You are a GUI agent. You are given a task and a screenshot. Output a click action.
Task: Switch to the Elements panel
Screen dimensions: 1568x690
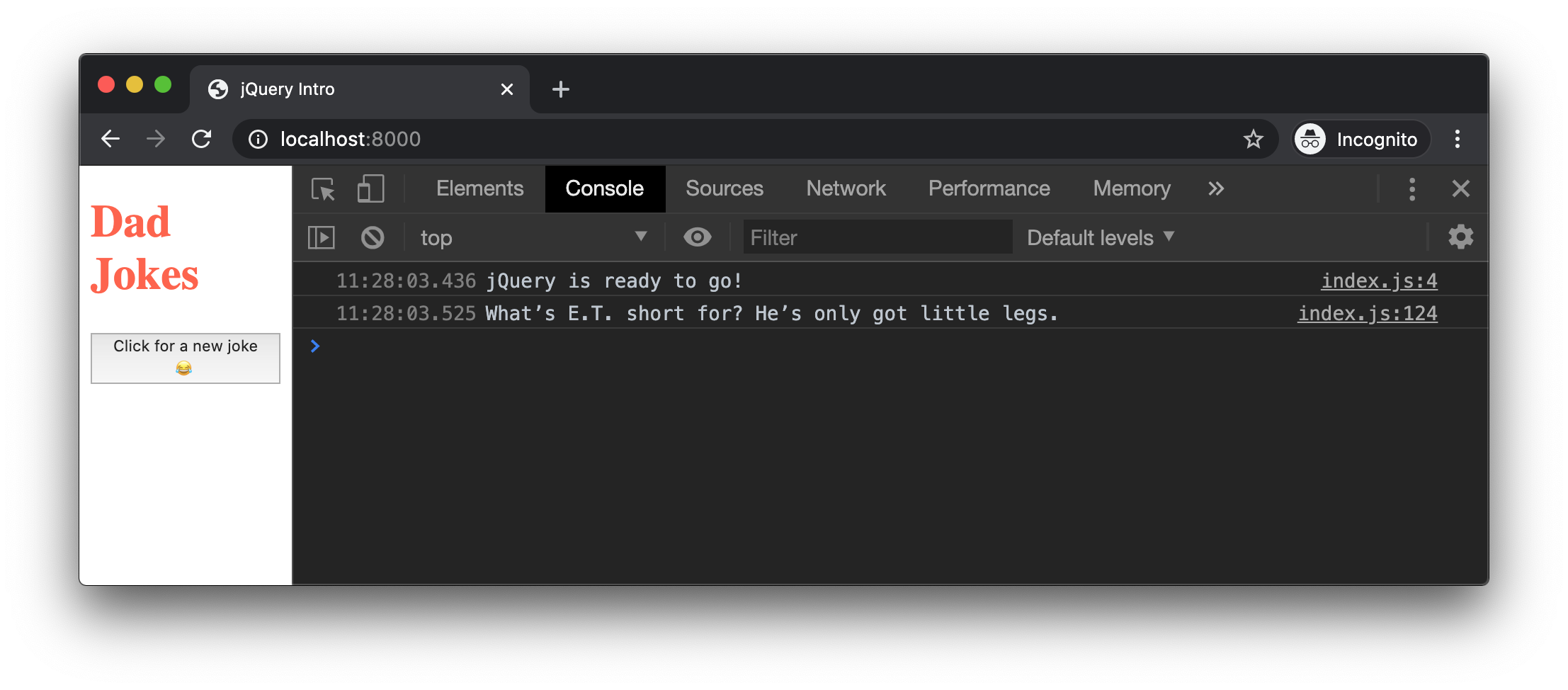tap(479, 188)
